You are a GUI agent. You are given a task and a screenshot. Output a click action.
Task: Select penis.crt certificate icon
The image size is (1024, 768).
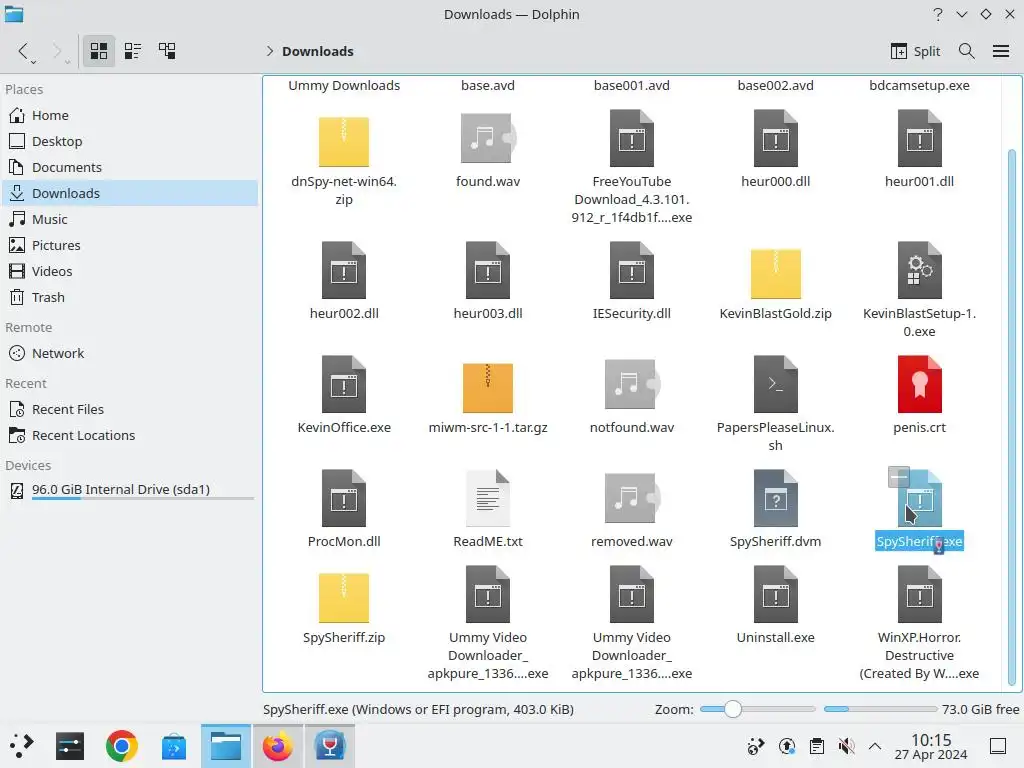[x=920, y=384]
